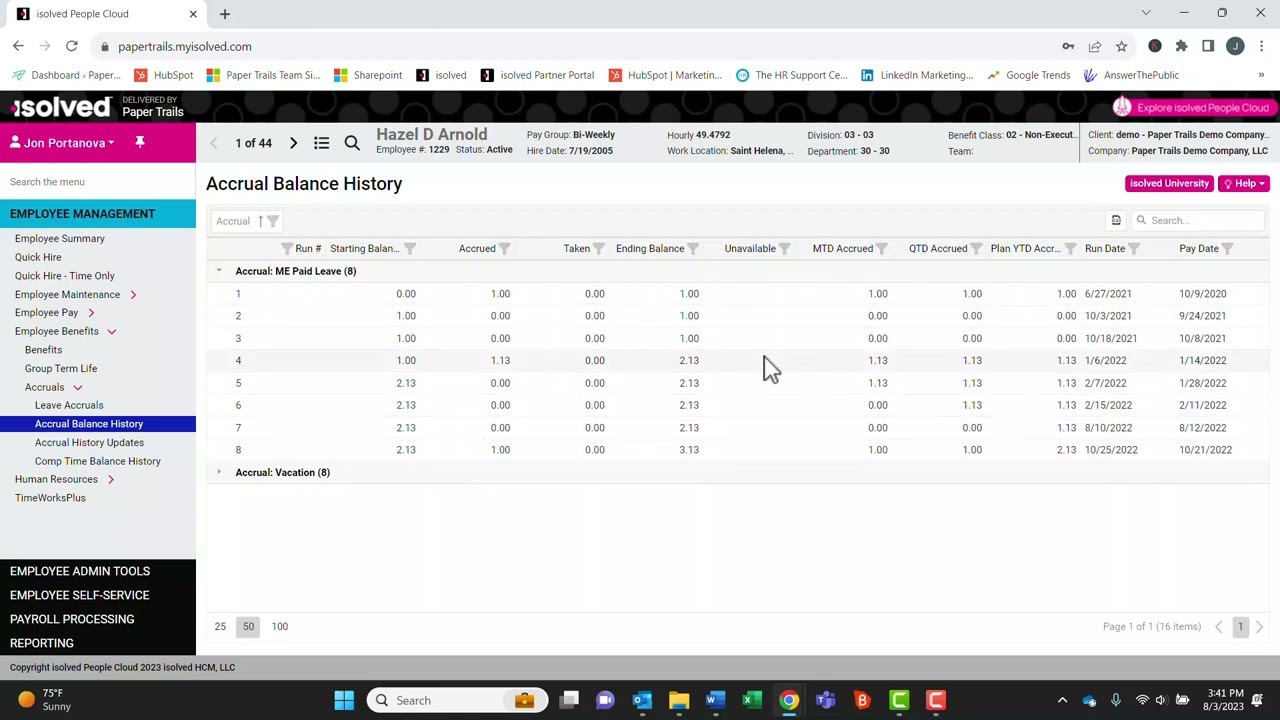Viewport: 1280px width, 720px height.
Task: Filter the grouped Accrual column chip
Action: coord(273,221)
